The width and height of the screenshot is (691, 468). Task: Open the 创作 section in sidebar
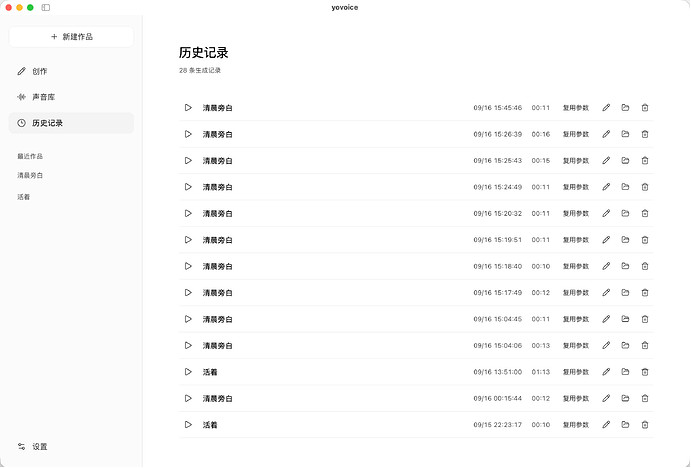point(71,71)
